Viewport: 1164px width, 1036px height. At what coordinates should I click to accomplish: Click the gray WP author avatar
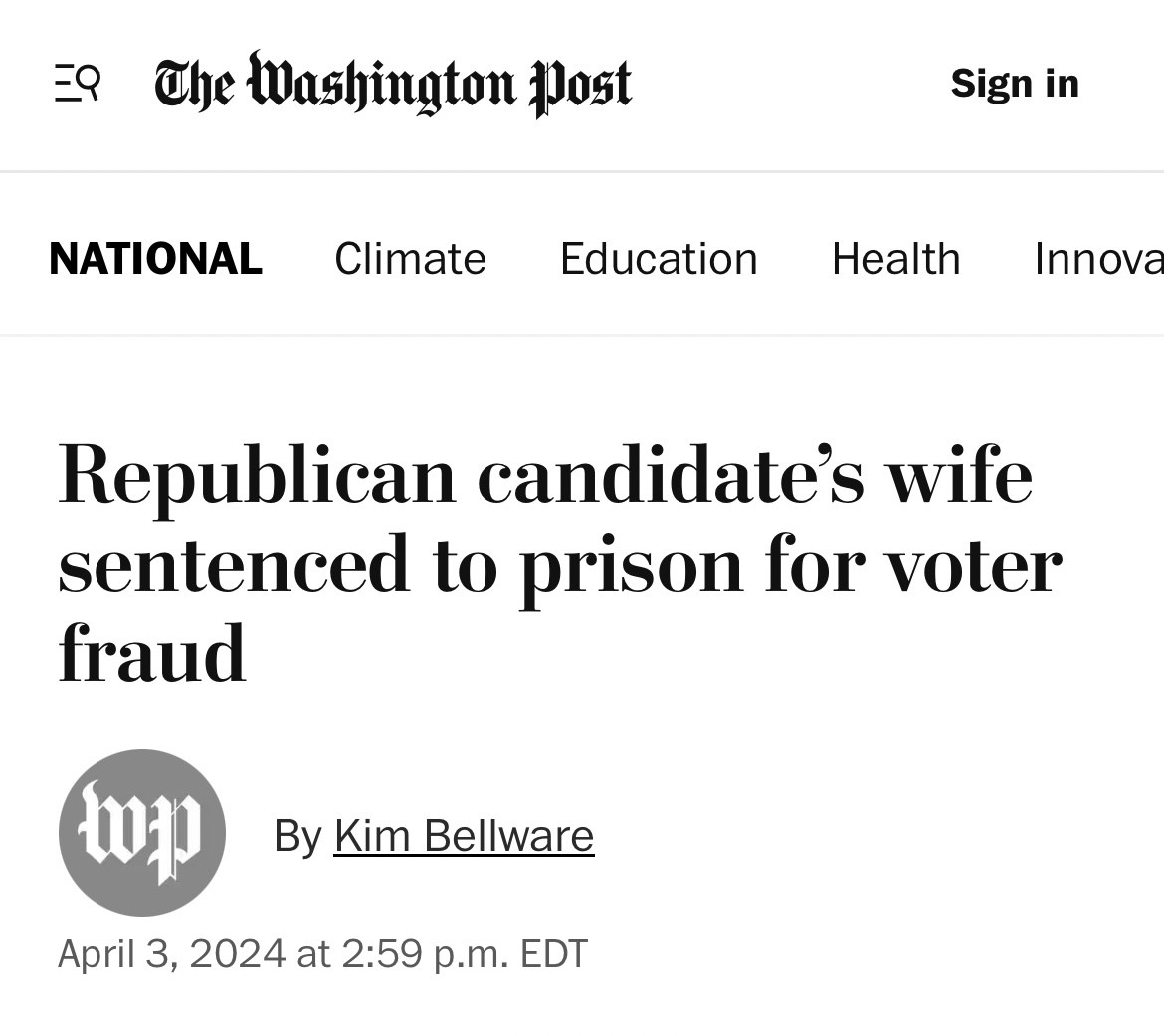tap(142, 833)
